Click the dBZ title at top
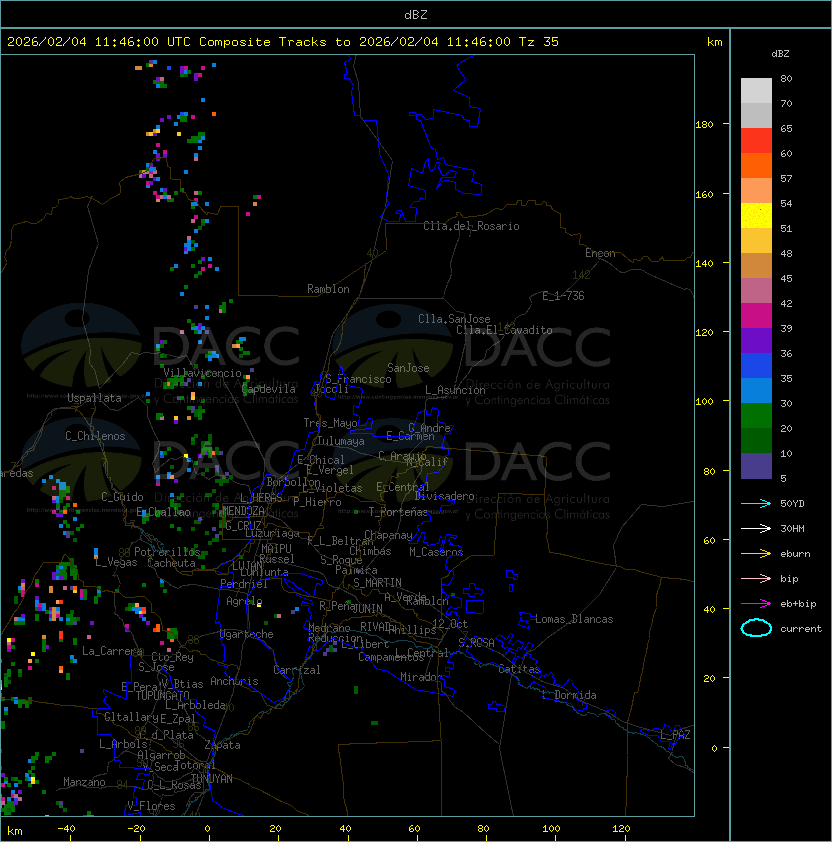 click(416, 14)
